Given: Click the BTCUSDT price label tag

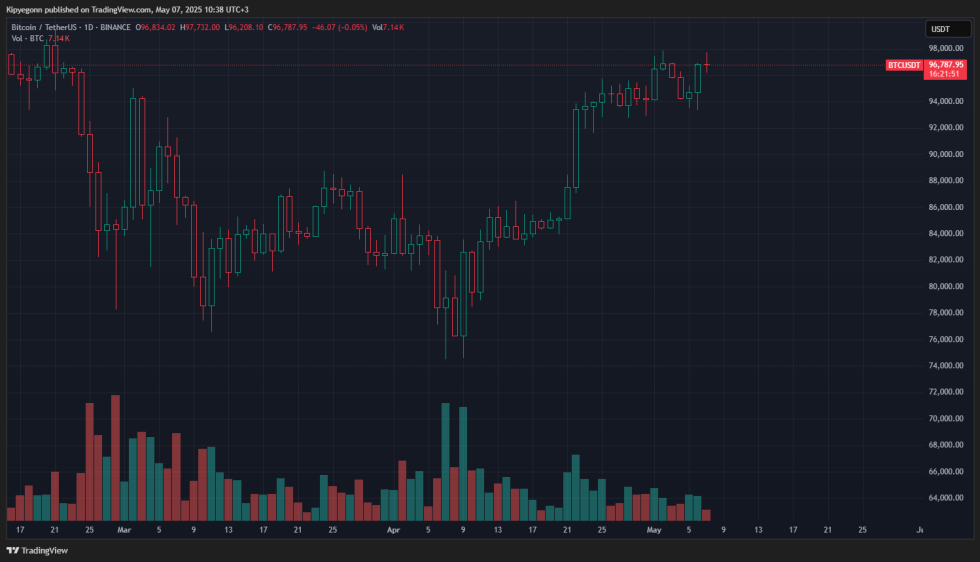Looking at the screenshot, I should click(903, 65).
